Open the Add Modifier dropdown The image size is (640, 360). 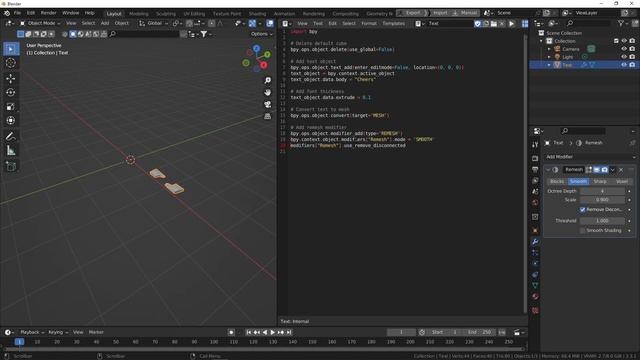[590, 157]
